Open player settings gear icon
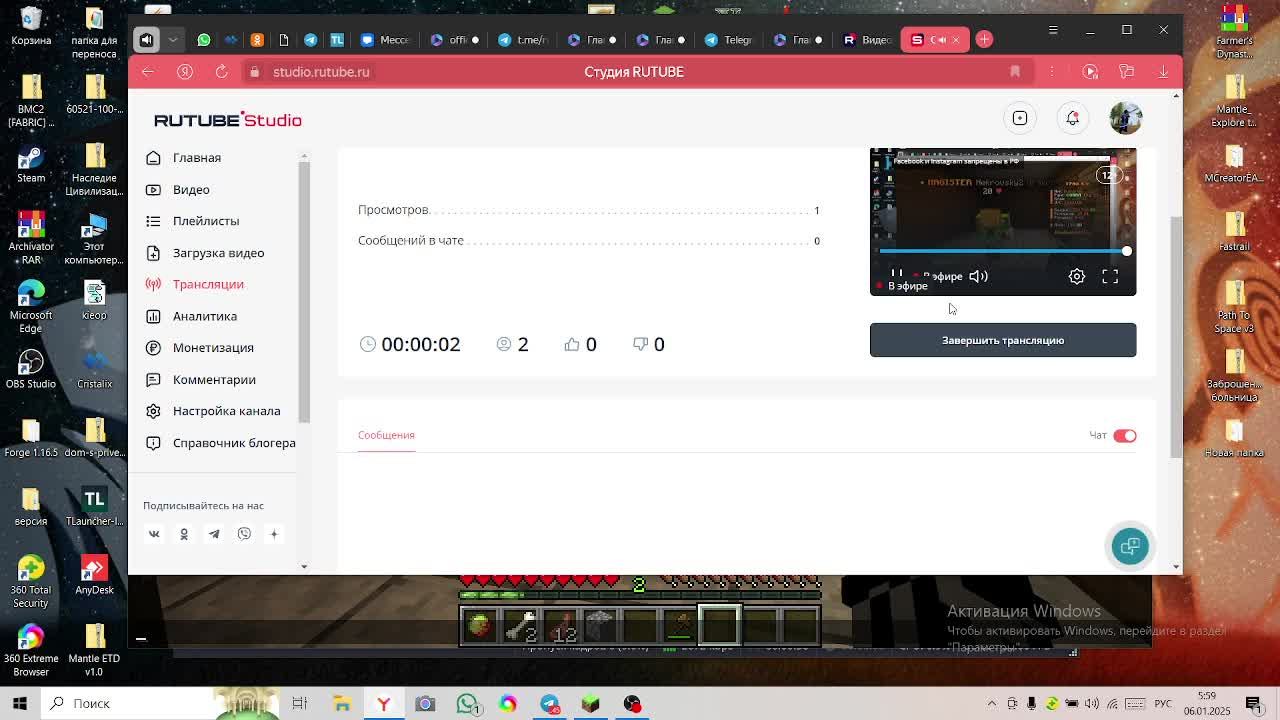 tap(1077, 276)
